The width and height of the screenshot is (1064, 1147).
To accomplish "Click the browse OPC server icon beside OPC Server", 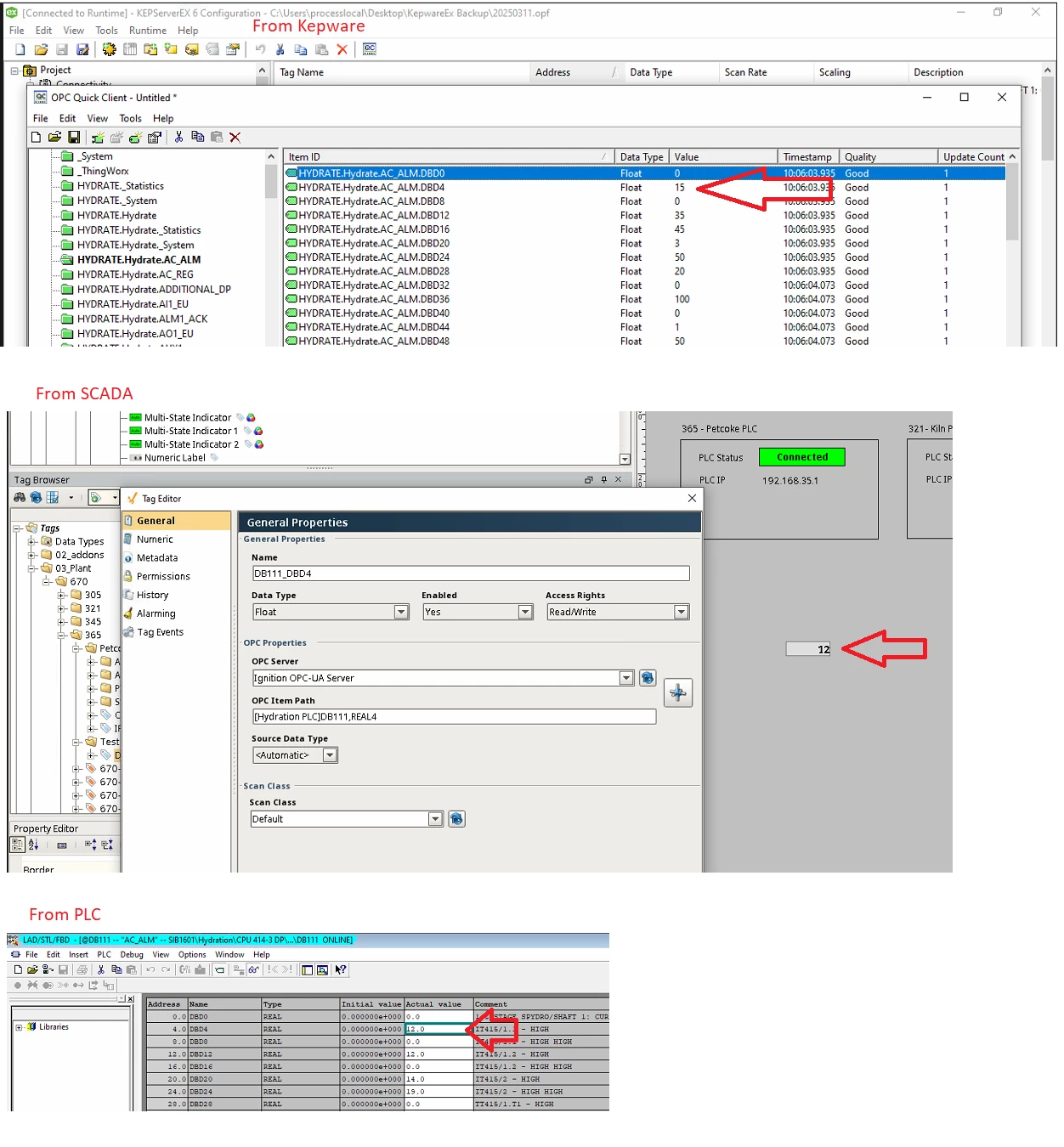I will pyautogui.click(x=648, y=678).
